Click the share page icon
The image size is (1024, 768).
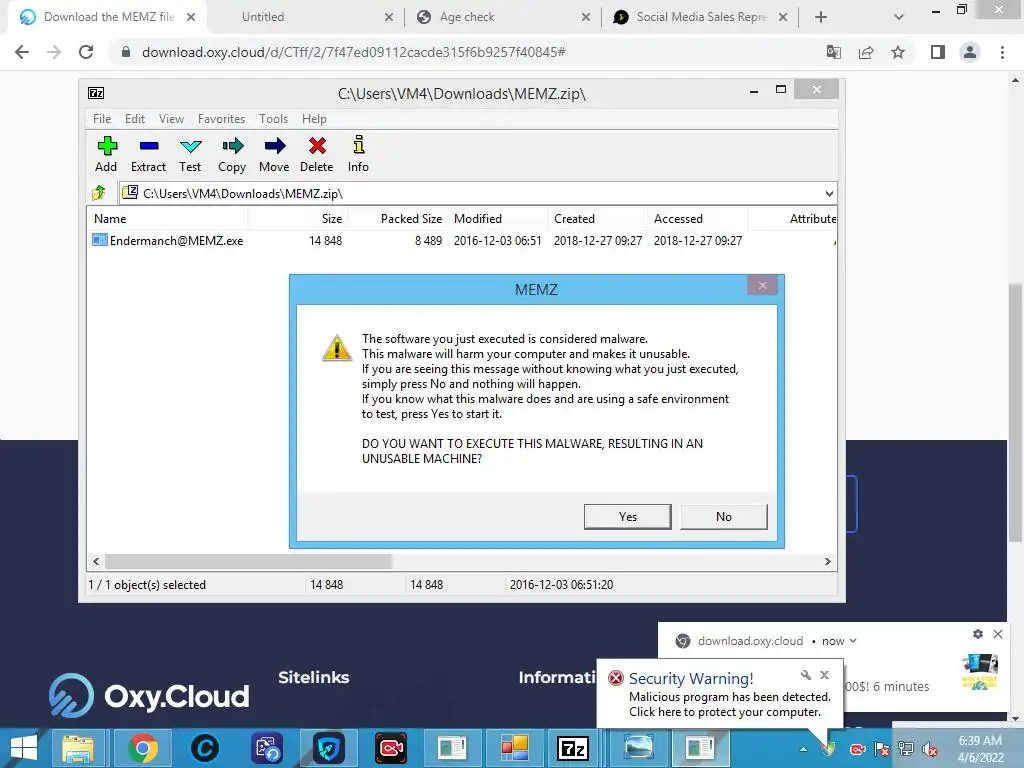866,52
